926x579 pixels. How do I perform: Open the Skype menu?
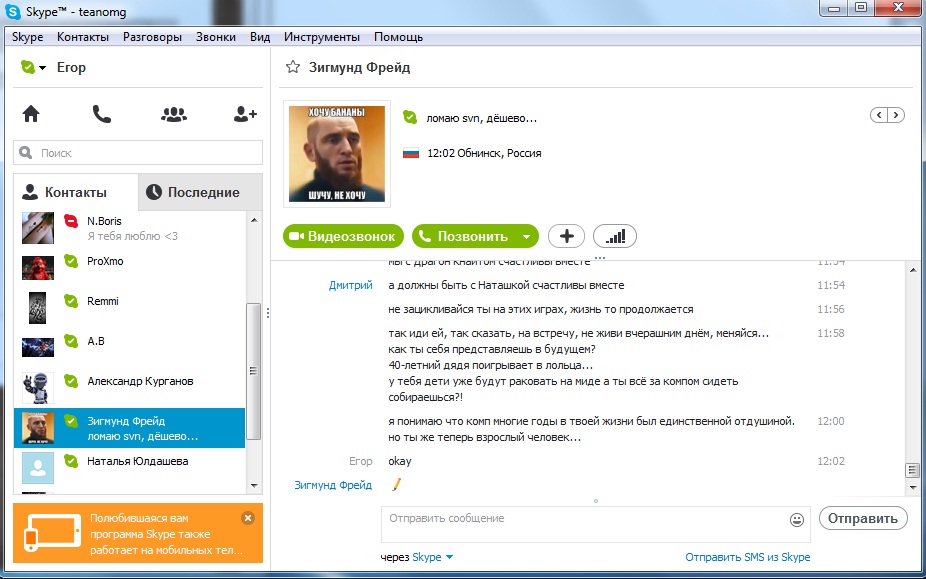point(28,37)
